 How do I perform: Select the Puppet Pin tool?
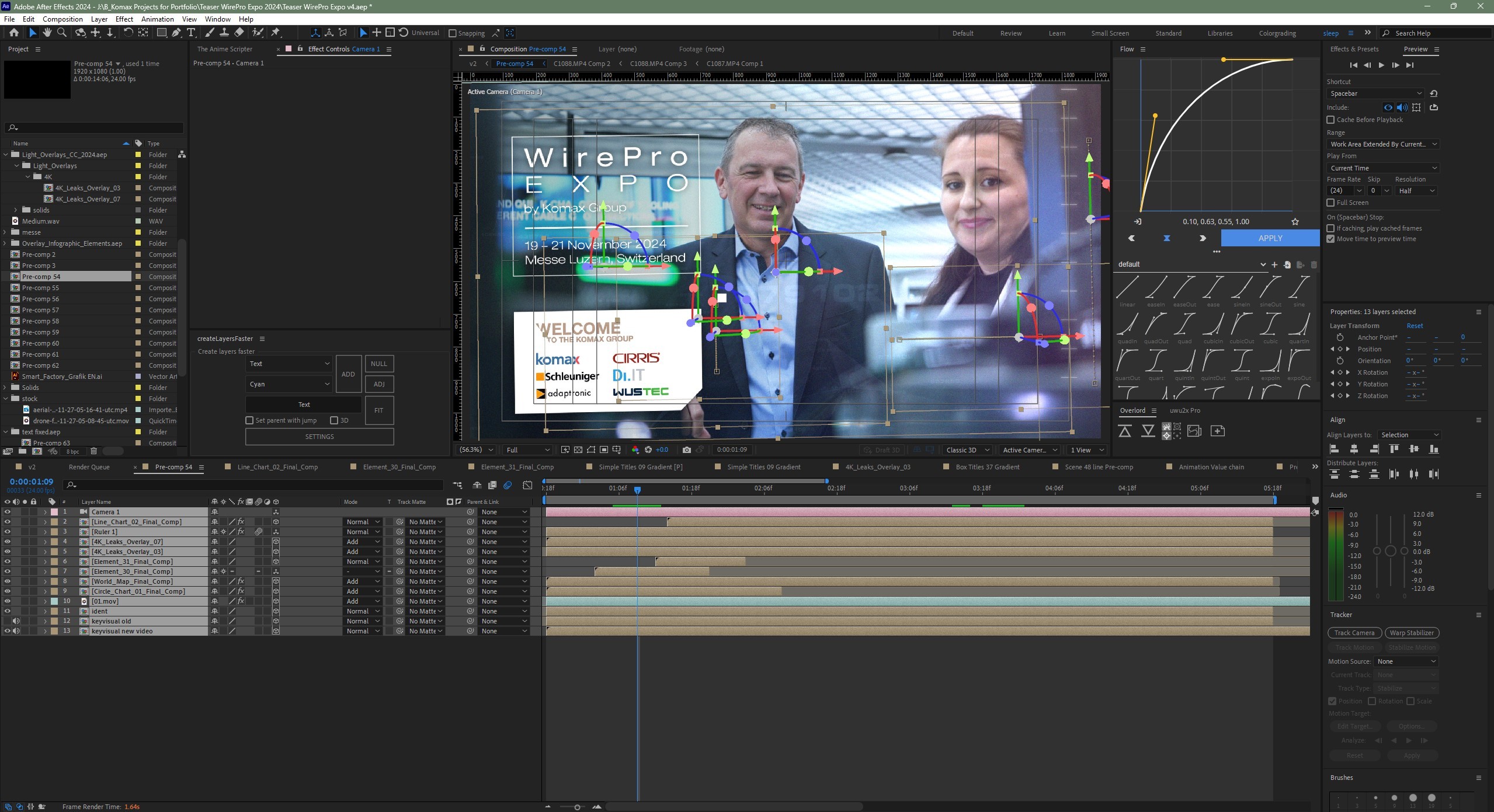(x=276, y=33)
